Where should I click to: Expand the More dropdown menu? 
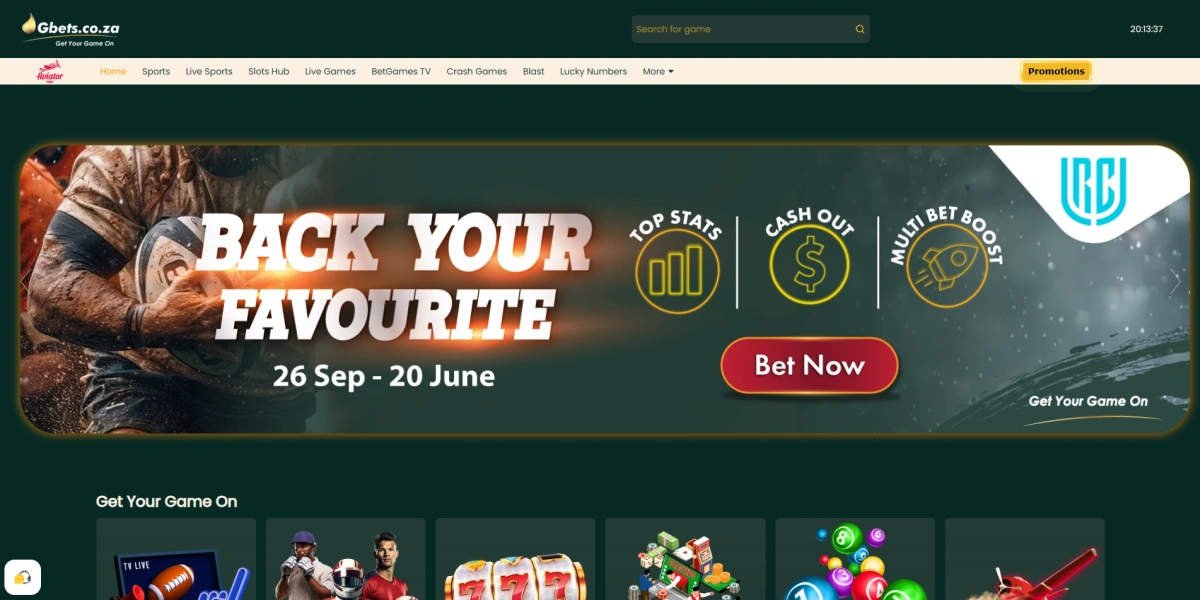pyautogui.click(x=658, y=71)
